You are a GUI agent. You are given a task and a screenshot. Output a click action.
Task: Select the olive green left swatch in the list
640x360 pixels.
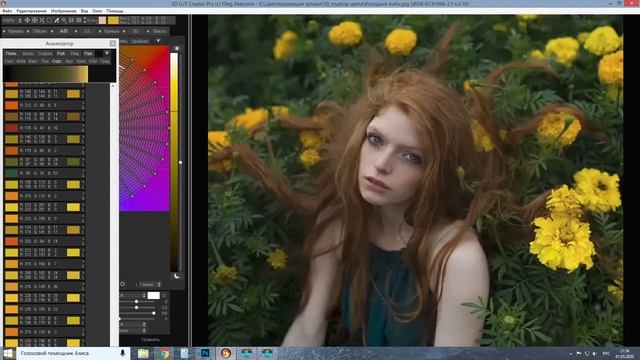pyautogui.click(x=11, y=162)
